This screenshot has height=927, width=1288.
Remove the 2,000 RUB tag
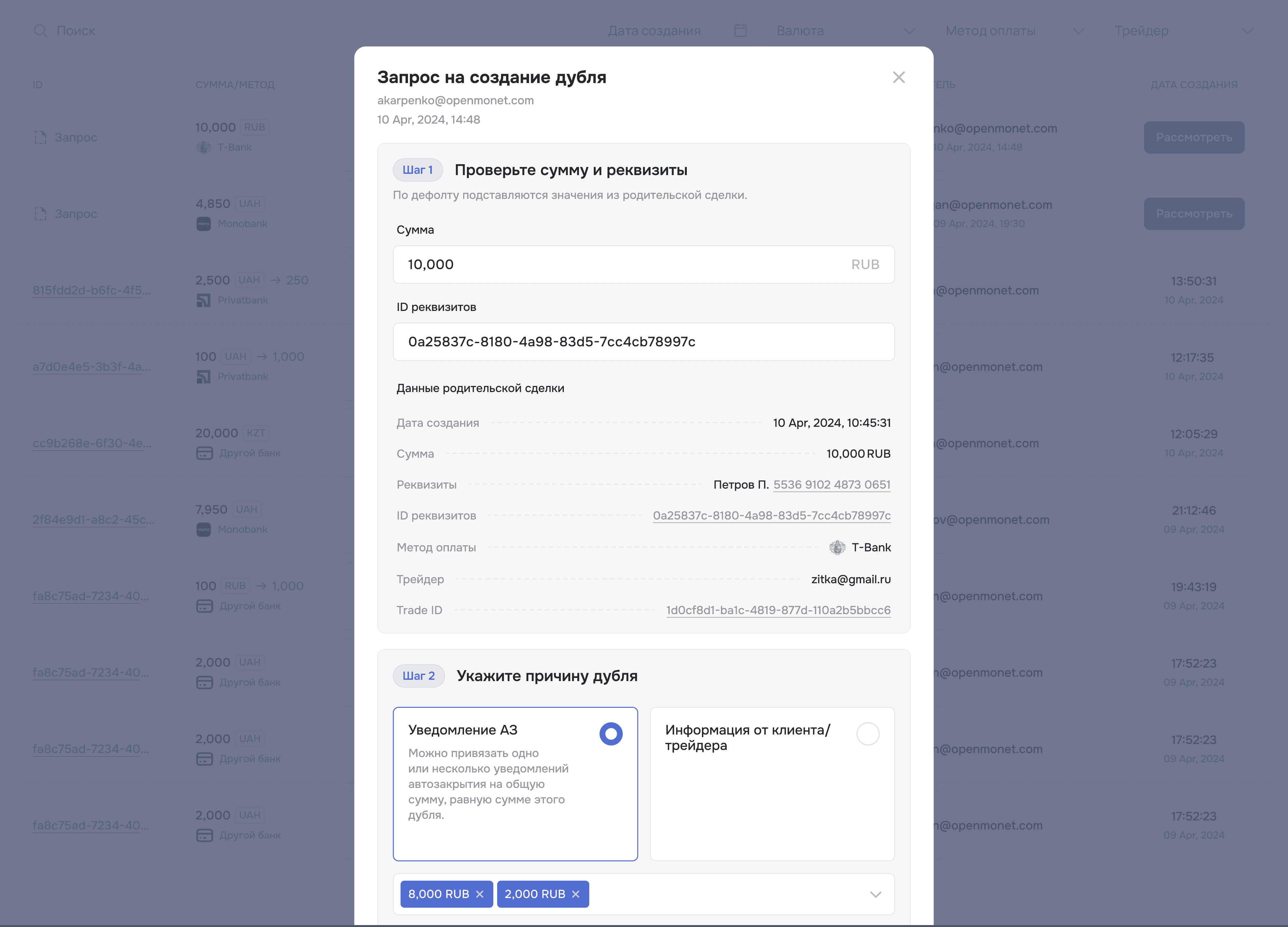click(x=576, y=894)
